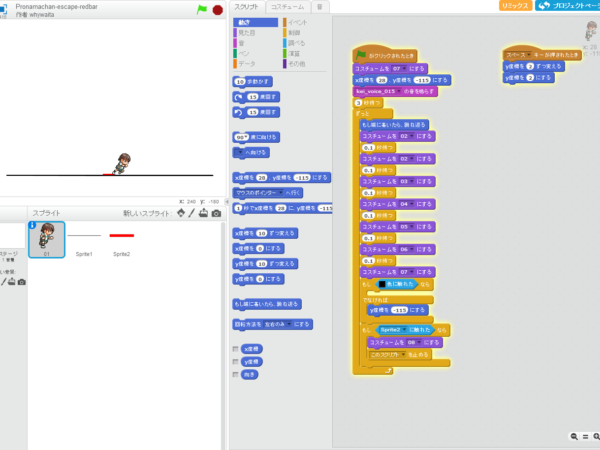Open the スペース key dropdown in hat block
Screen dimensions: 600x450
[528, 55]
